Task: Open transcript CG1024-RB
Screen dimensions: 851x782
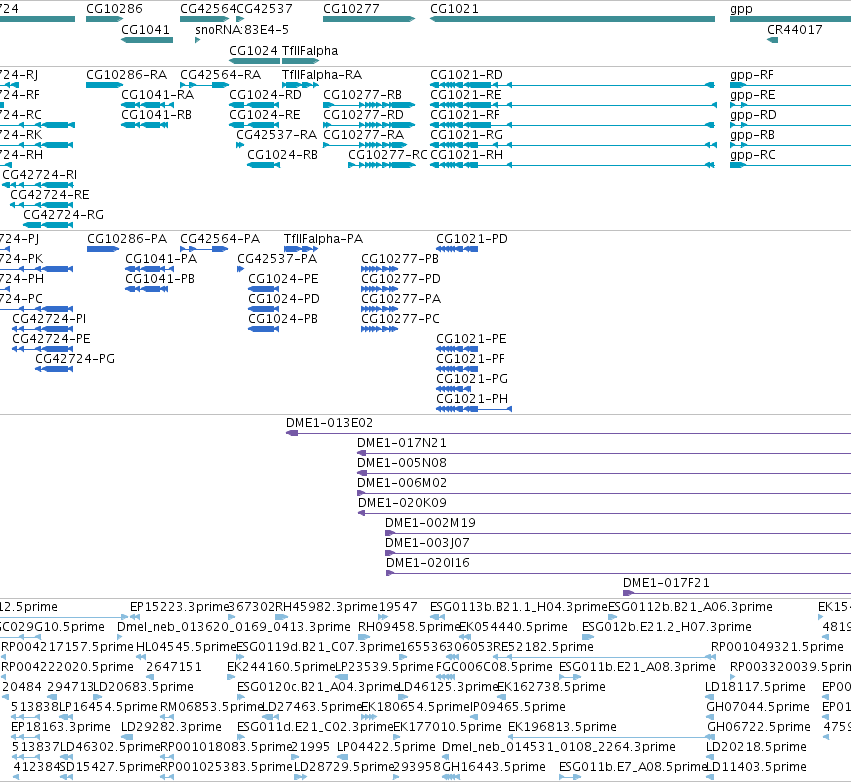Action: [x=282, y=155]
